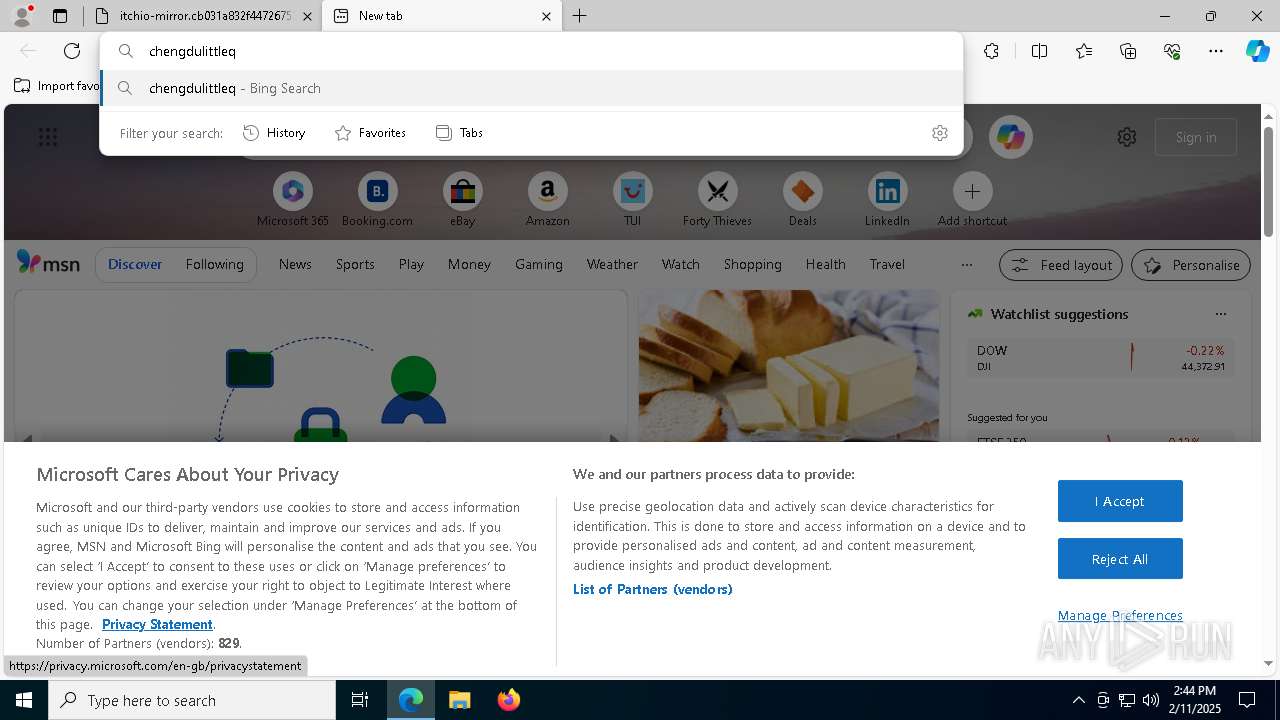Open the Manage Preferences link
This screenshot has width=1280, height=720.
(x=1120, y=615)
